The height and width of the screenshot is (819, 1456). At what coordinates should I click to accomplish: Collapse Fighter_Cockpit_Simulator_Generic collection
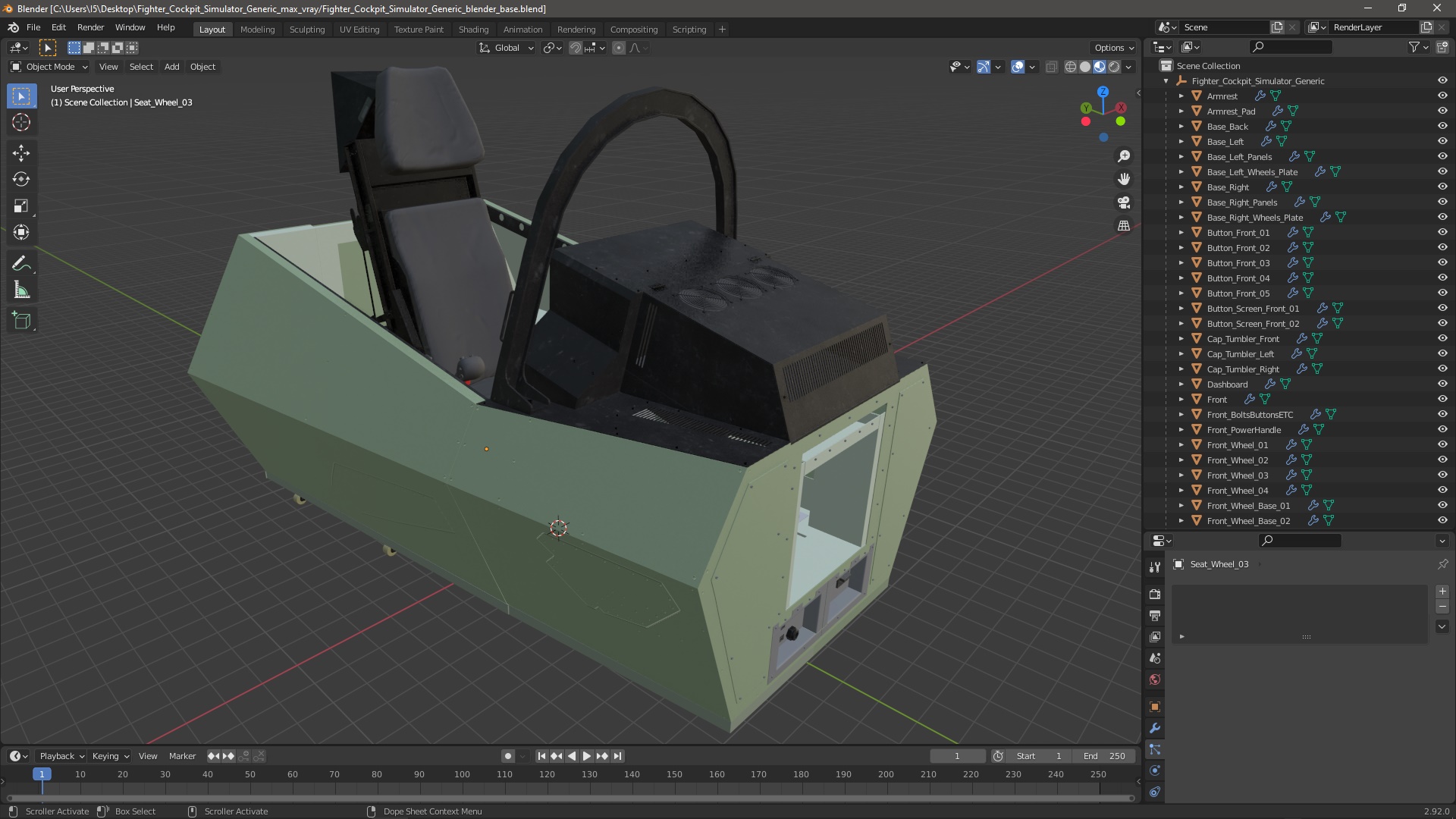click(x=1166, y=80)
